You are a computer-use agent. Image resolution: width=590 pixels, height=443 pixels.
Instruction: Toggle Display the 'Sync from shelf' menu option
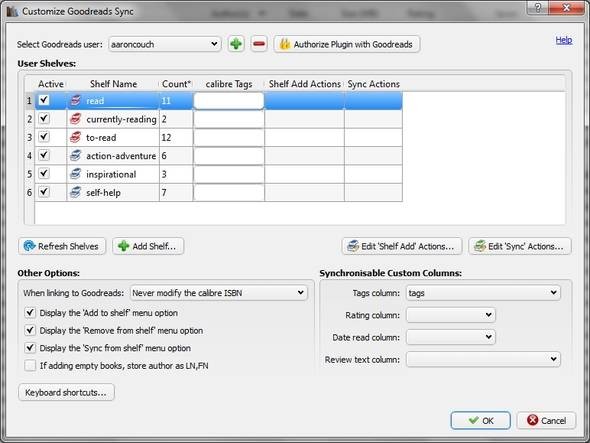click(x=30, y=348)
